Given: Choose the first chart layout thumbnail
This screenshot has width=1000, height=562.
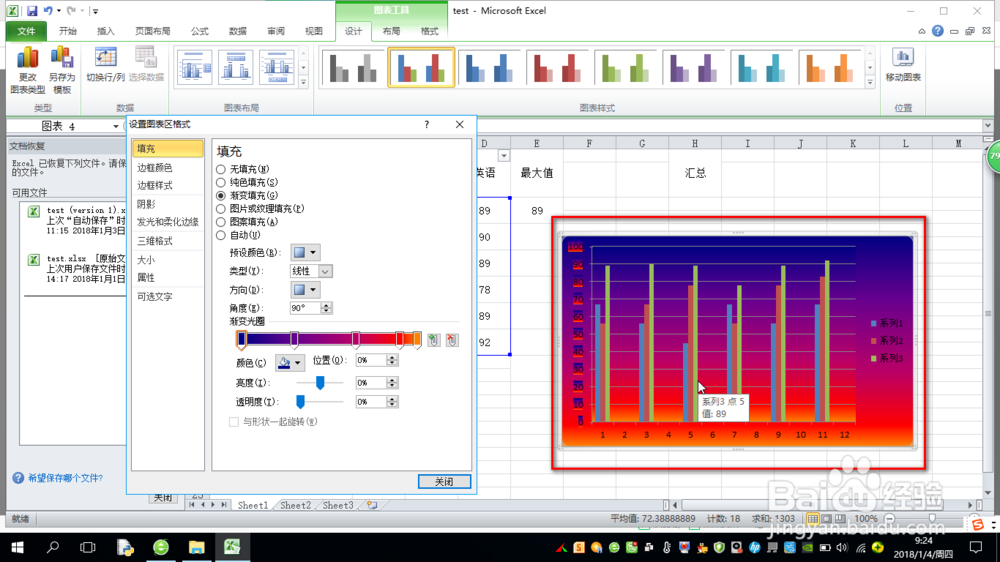Looking at the screenshot, I should pyautogui.click(x=195, y=67).
